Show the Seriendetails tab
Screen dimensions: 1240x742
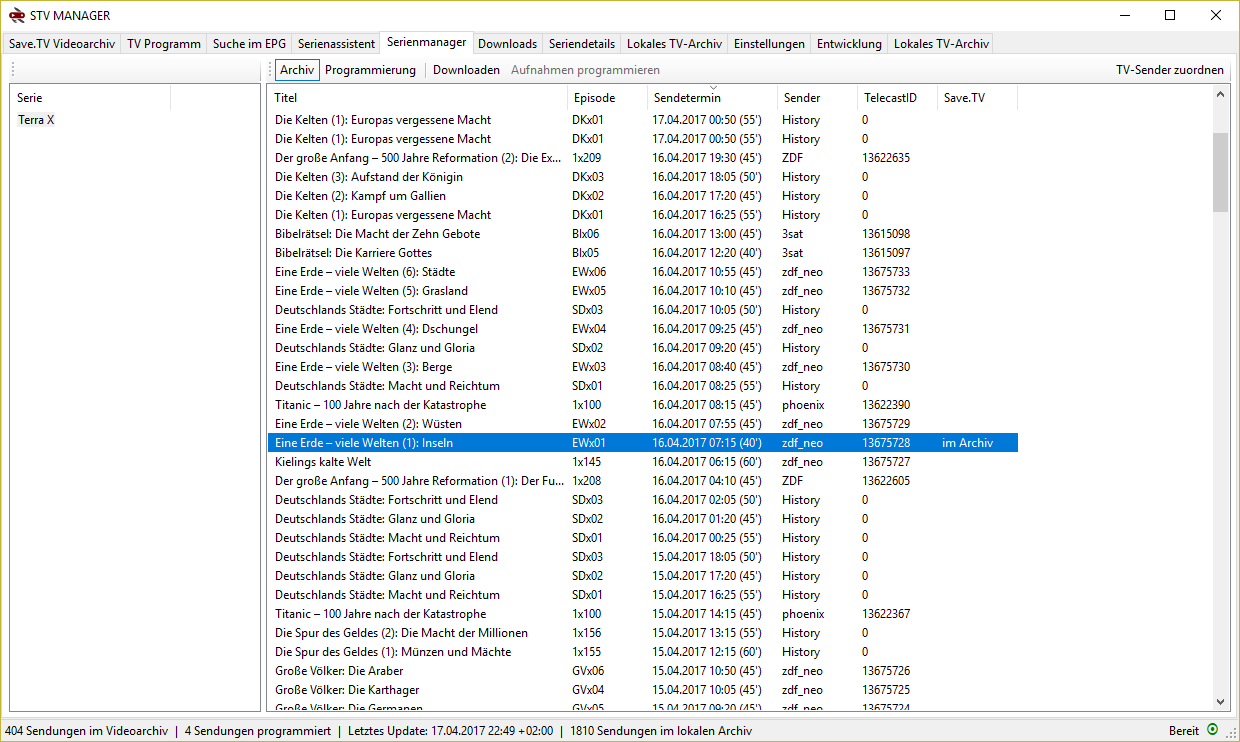coord(582,44)
